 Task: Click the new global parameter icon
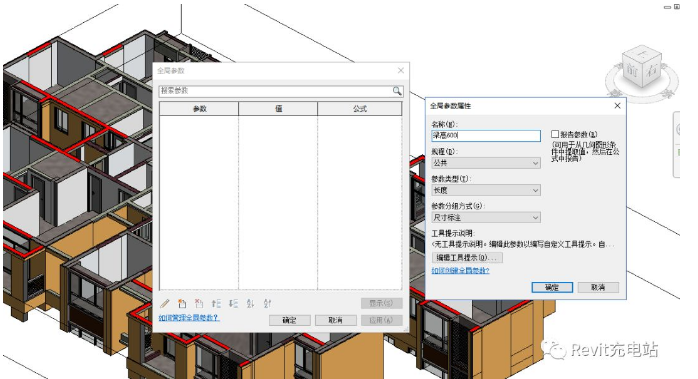click(x=182, y=304)
